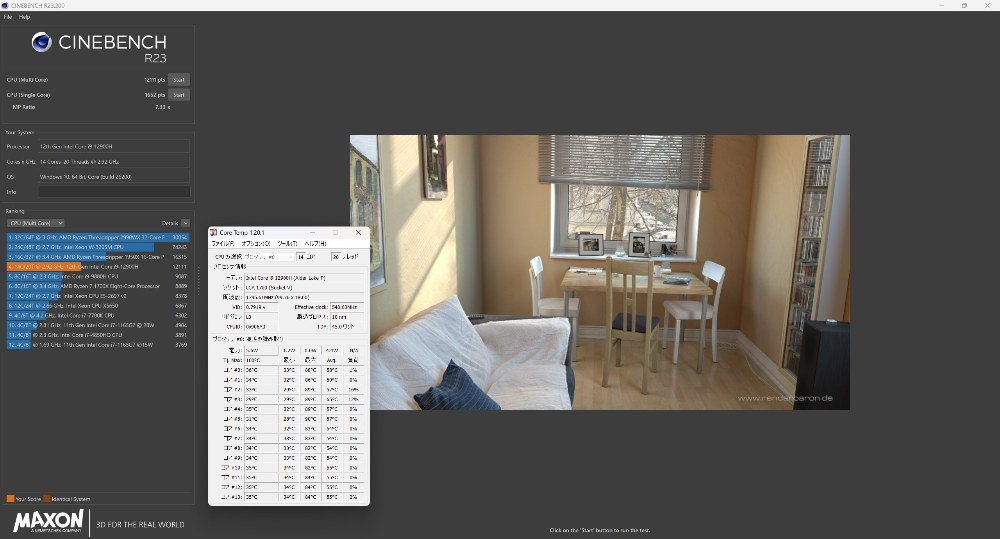This screenshot has height=539, width=1000.
Task: Open the ツール(T) menu in Core Temp
Action: (x=287, y=244)
